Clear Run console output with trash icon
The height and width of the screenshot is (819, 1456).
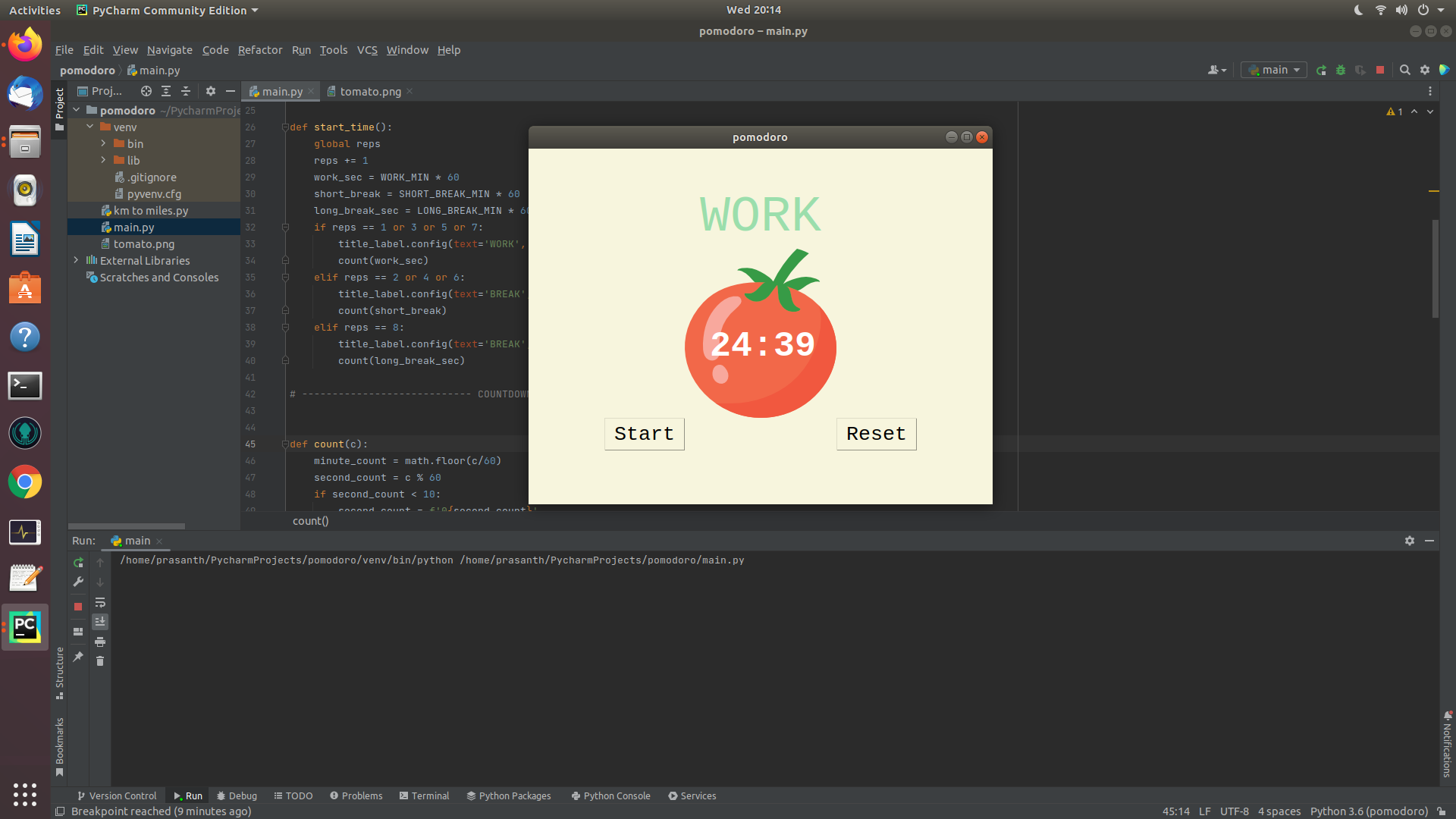(100, 661)
